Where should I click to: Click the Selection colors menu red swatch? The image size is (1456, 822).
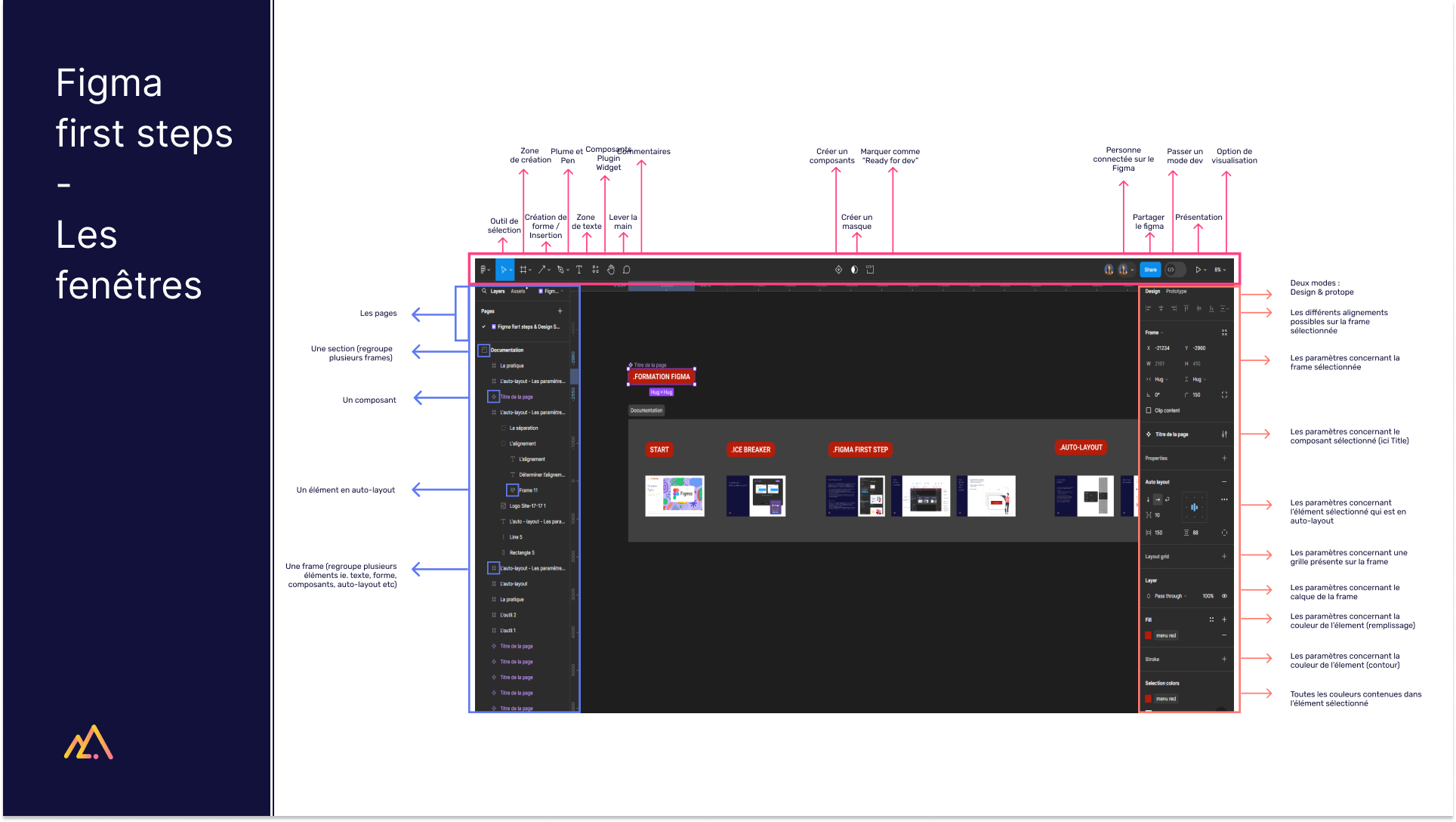coord(1149,699)
